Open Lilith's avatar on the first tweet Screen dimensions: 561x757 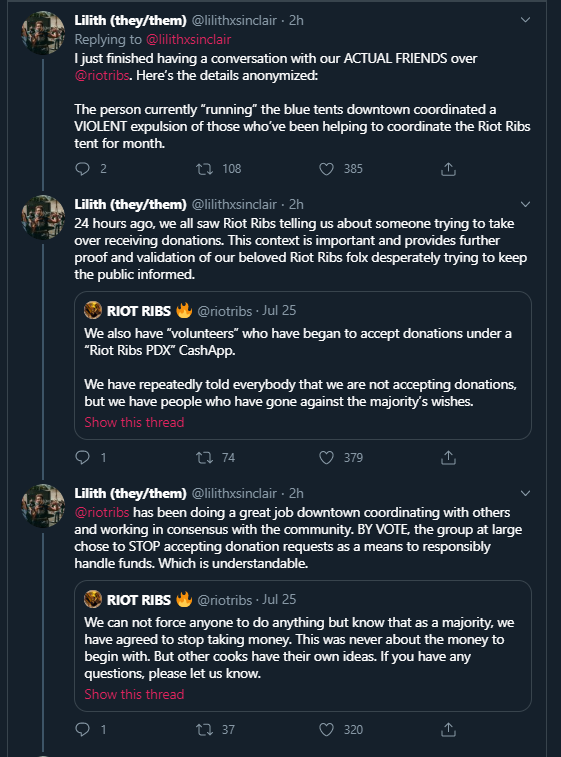click(x=43, y=33)
